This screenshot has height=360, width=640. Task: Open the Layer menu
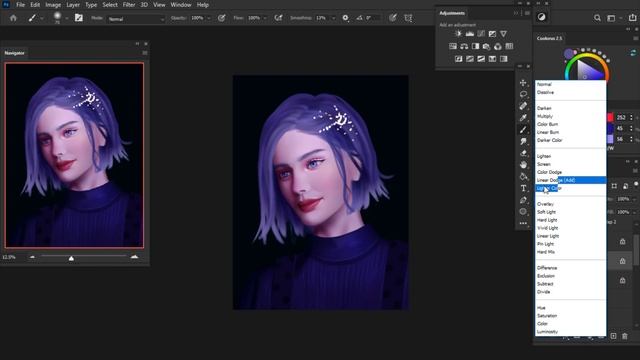tap(73, 5)
